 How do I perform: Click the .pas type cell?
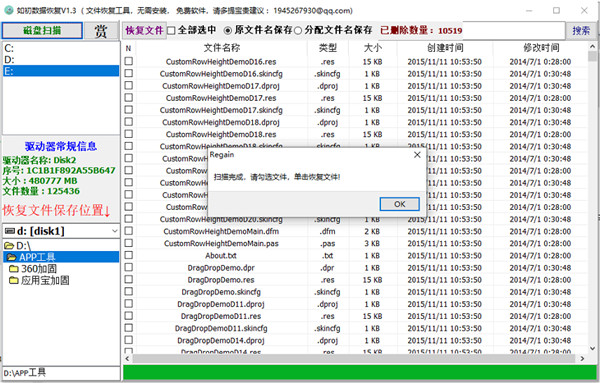pyautogui.click(x=328, y=243)
